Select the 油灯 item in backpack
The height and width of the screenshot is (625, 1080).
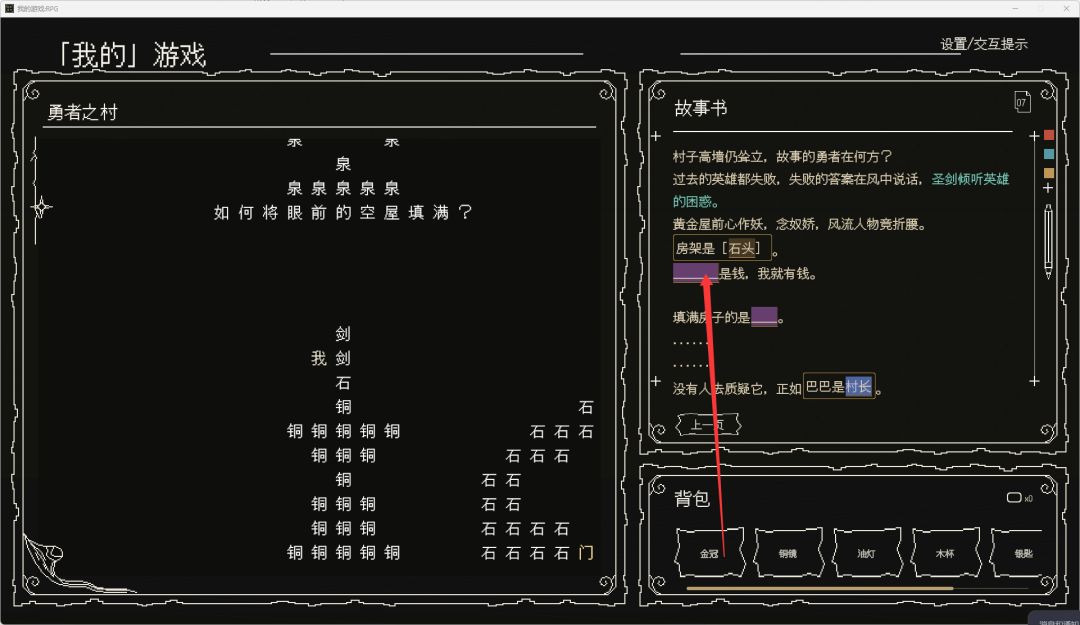(867, 553)
